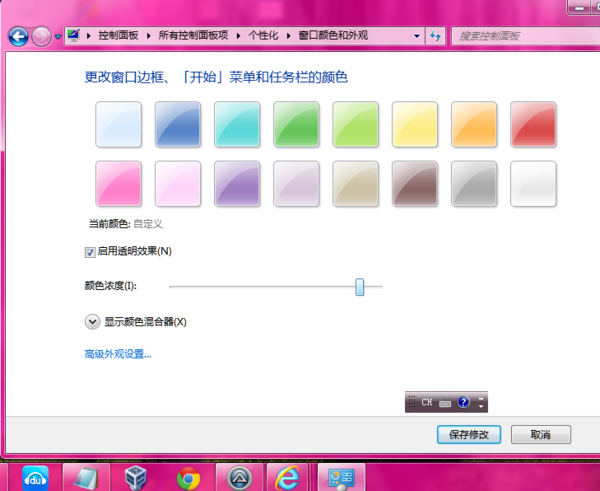
Task: Launch Google Chrome from taskbar
Action: pyautogui.click(x=188, y=478)
